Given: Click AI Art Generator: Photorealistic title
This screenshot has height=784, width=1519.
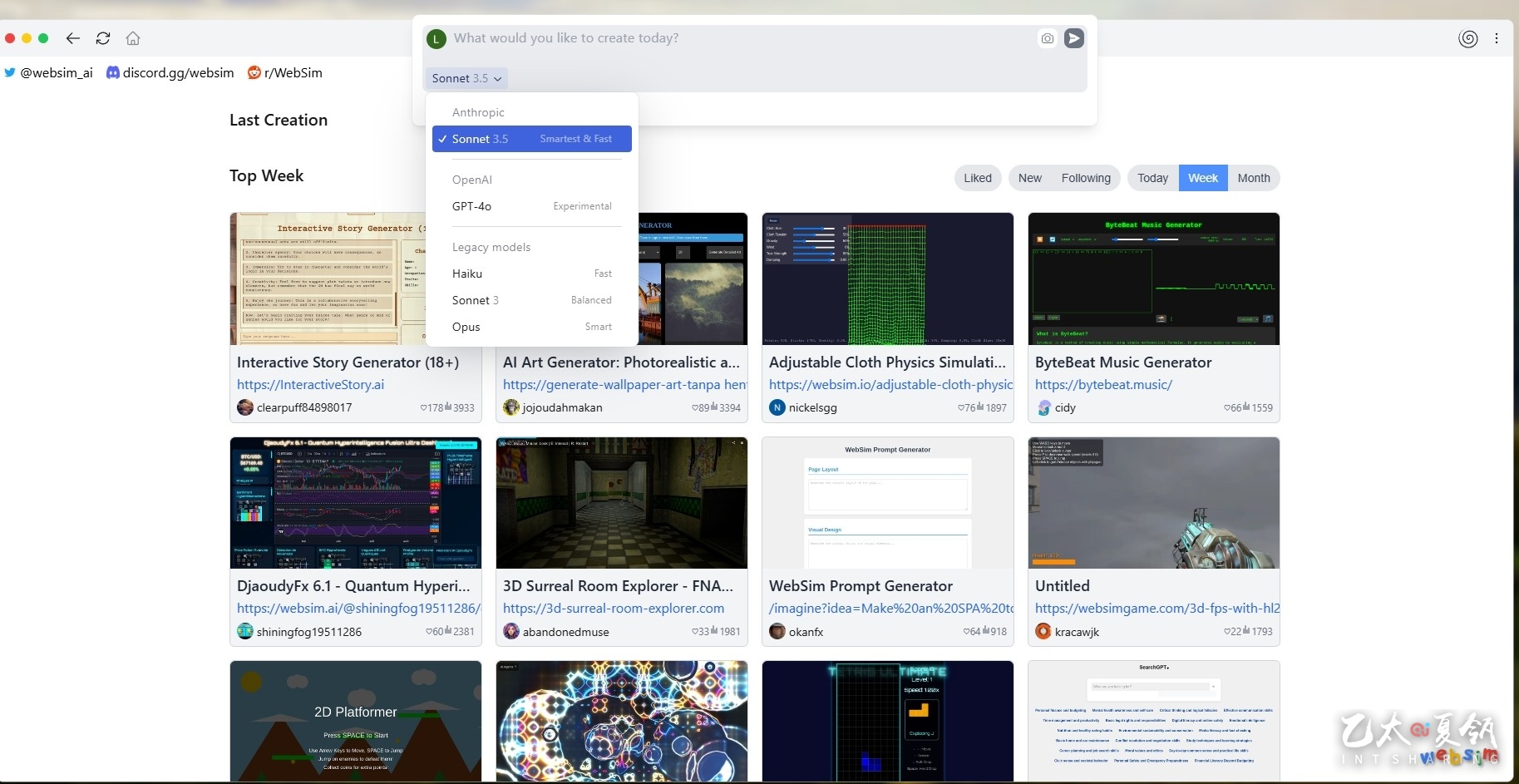Looking at the screenshot, I should [x=621, y=362].
